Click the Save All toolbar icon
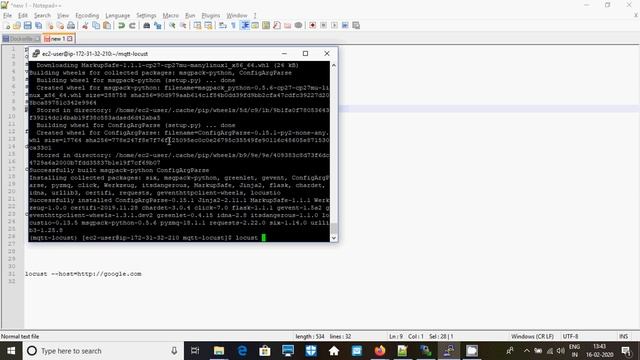Screen dimensions: 640x360 [x=38, y=25]
